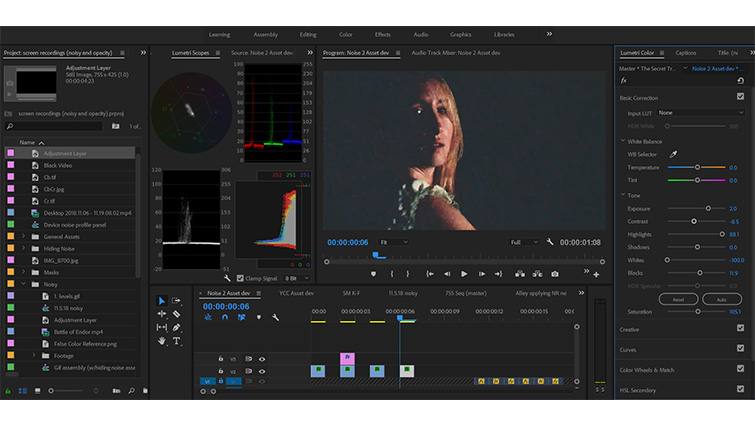
Task: Switch Project panel to icon view
Action: [38, 391]
